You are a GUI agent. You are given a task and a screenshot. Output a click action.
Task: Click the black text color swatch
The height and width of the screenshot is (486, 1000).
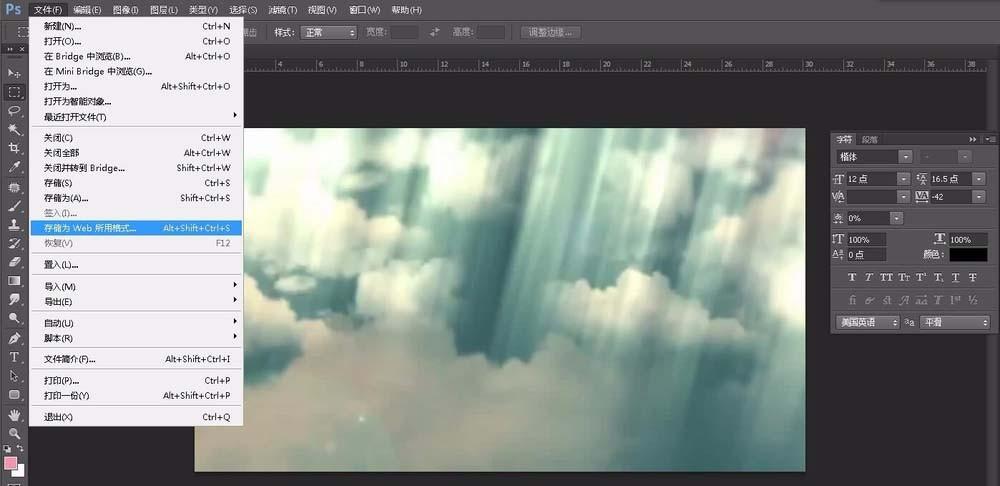coord(968,254)
